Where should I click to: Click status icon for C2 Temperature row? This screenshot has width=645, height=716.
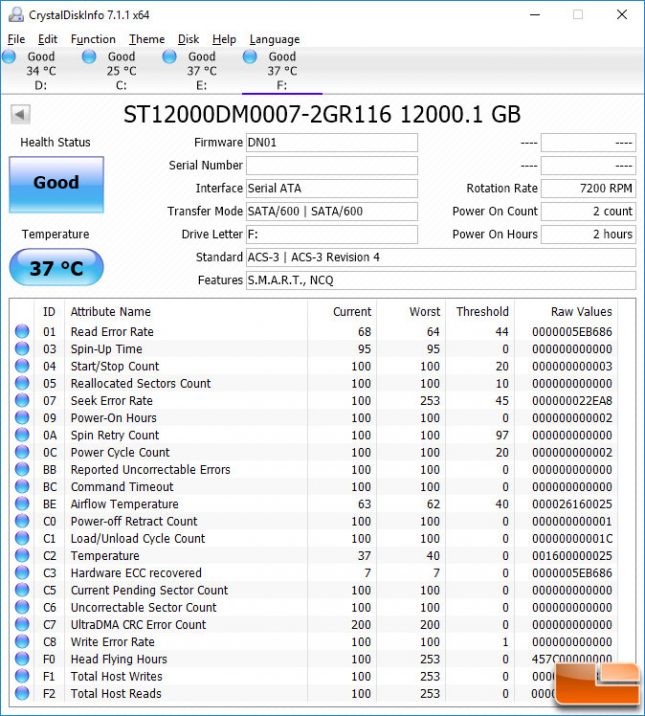click(x=22, y=555)
